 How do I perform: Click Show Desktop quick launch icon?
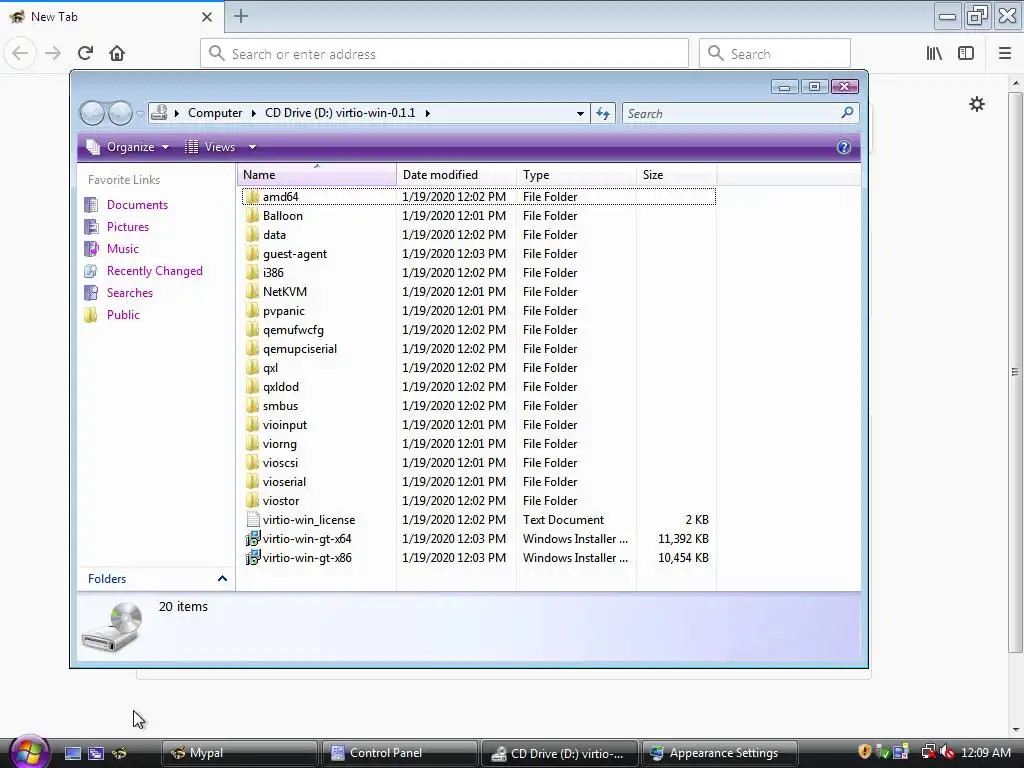coord(72,753)
